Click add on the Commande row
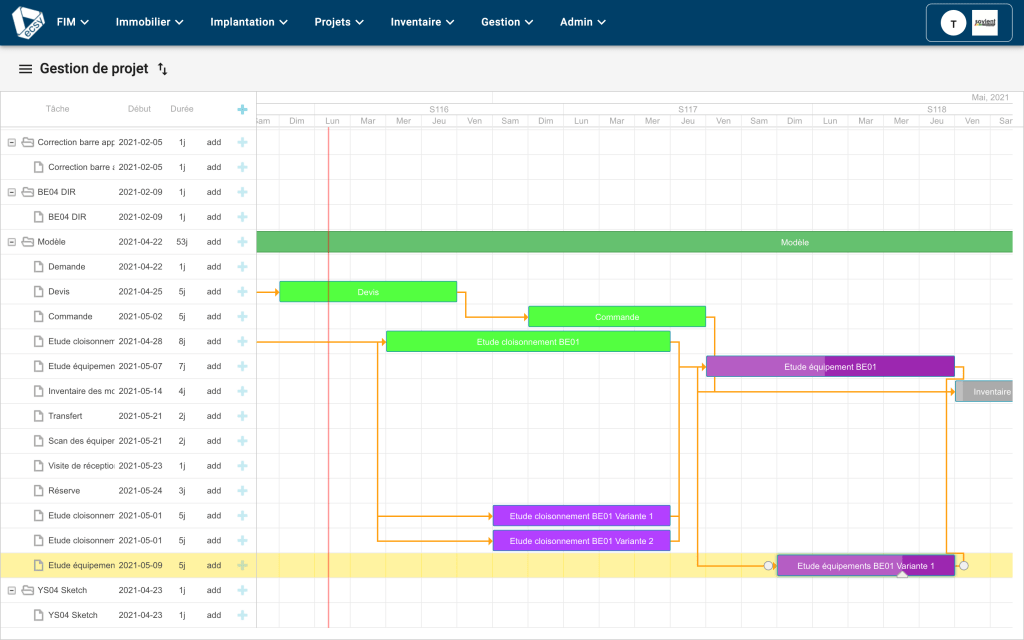This screenshot has width=1024, height=640. point(213,316)
